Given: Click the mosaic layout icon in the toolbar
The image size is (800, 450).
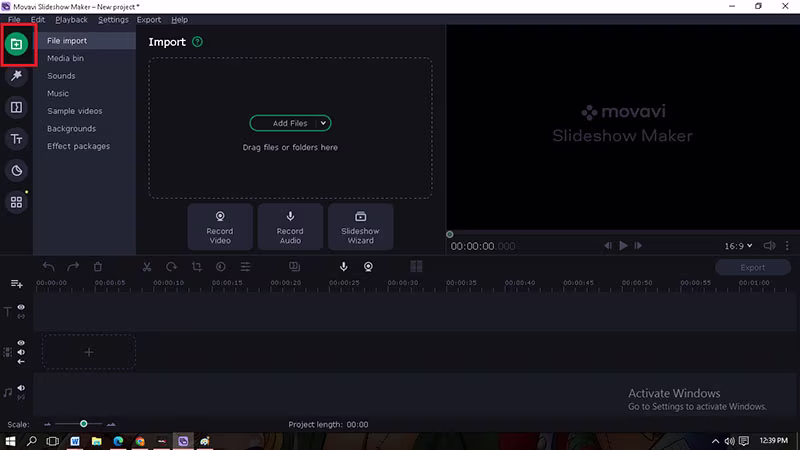Looking at the screenshot, I should coord(416,266).
